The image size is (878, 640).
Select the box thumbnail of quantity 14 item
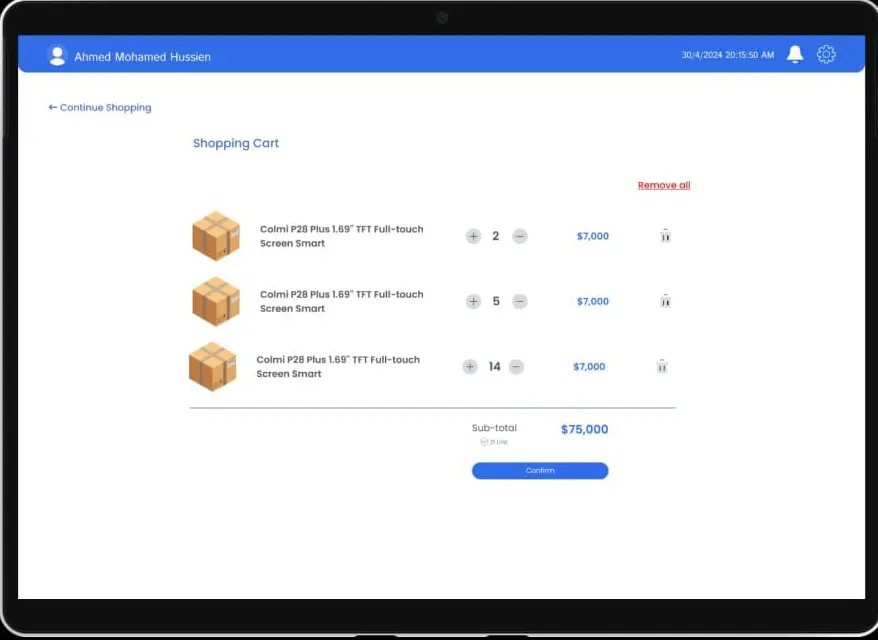[x=213, y=366]
